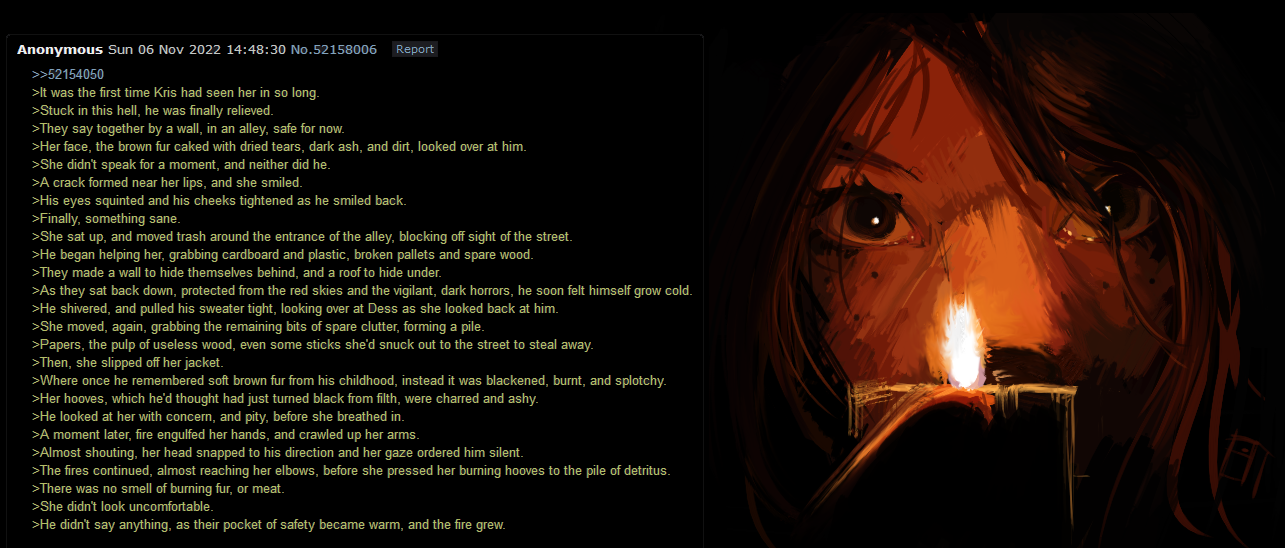
Task: Click the post timestamp Sun 06 Nov 2022
Action: (158, 49)
